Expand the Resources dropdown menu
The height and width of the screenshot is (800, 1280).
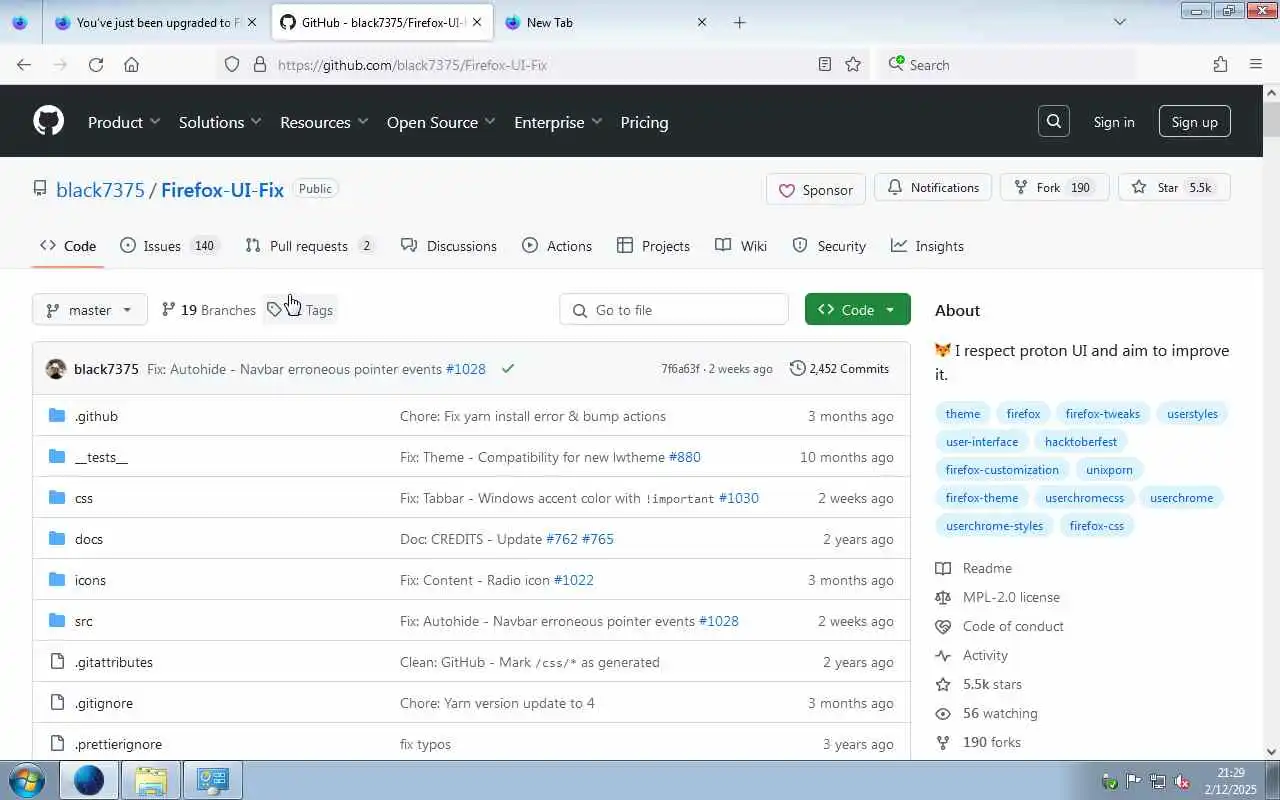pyautogui.click(x=324, y=122)
